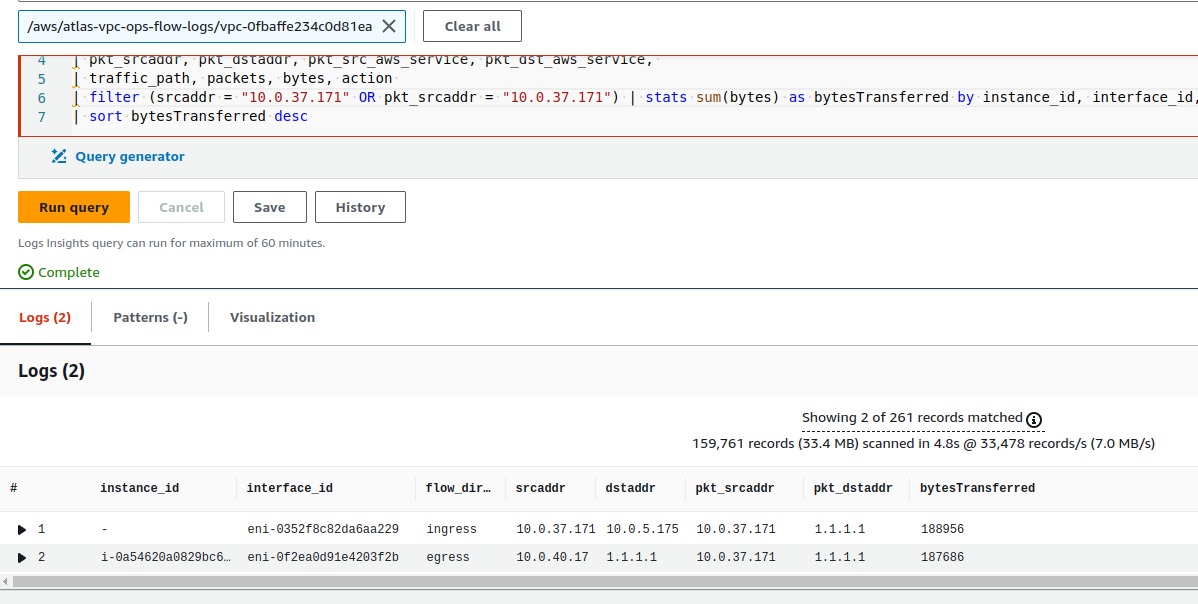Run the Logs Insights query
The width and height of the screenshot is (1198, 604).
(x=74, y=207)
